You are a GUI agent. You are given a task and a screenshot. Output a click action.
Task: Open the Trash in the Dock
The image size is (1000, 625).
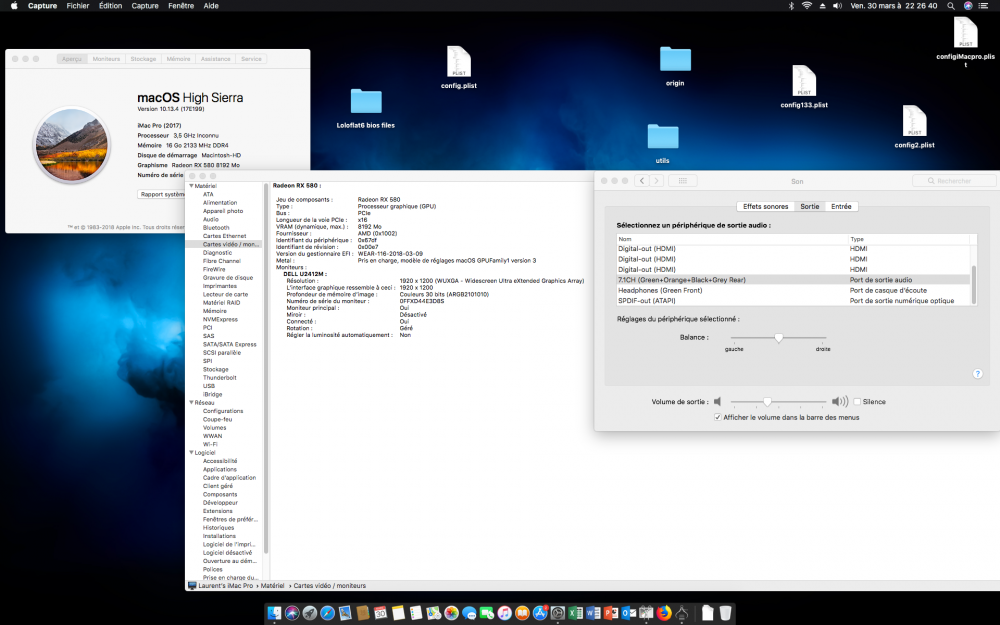[726, 613]
